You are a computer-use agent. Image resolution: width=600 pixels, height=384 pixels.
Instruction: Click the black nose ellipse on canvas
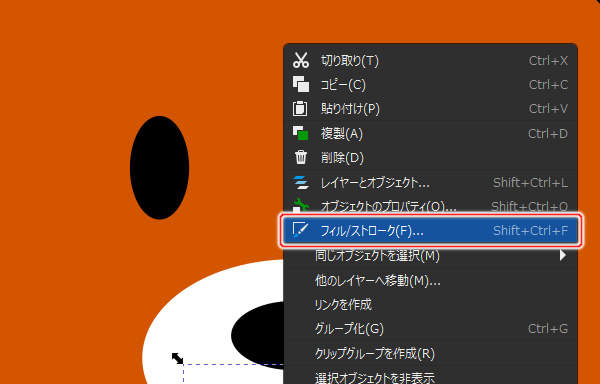point(258,336)
